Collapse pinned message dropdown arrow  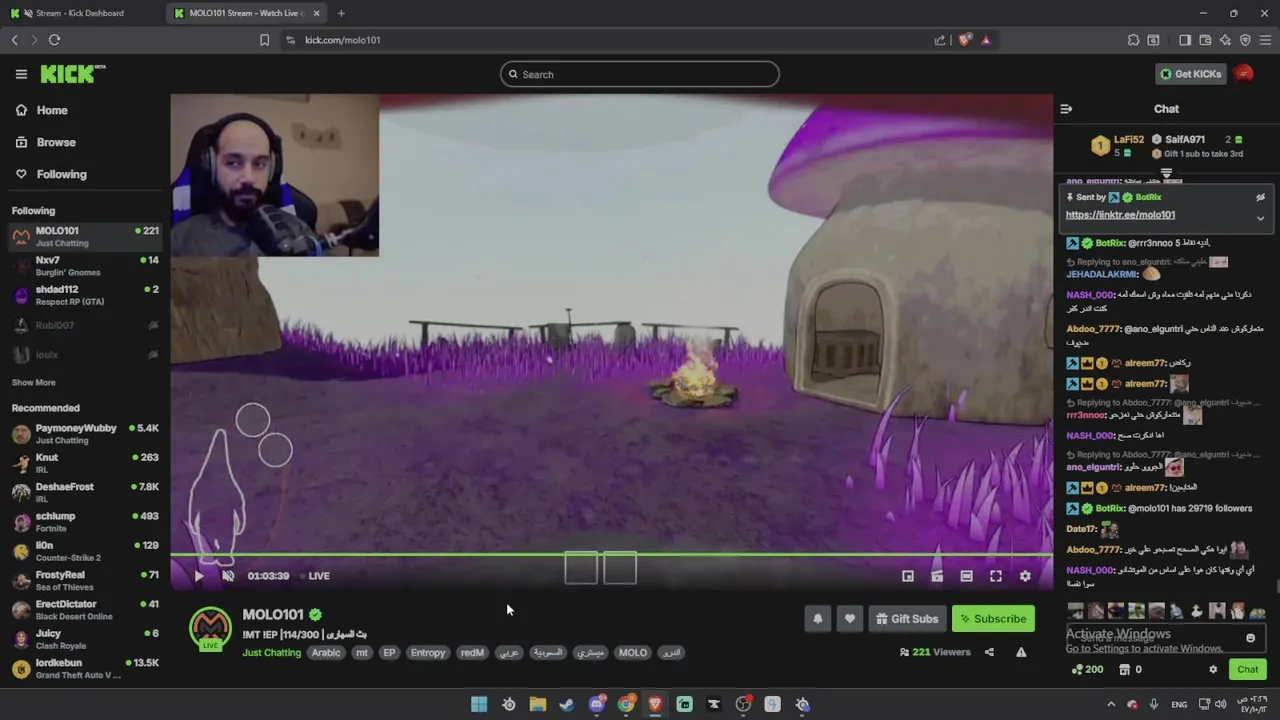[1260, 218]
